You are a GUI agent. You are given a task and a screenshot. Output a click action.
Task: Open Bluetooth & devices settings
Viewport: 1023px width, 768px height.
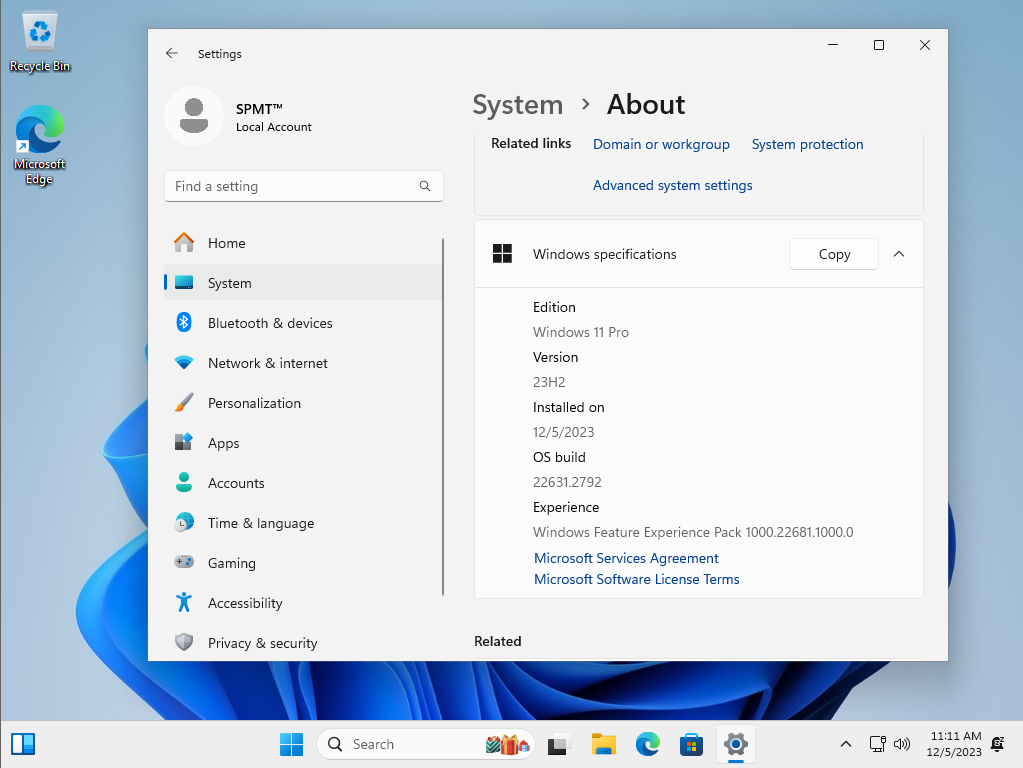(303, 323)
